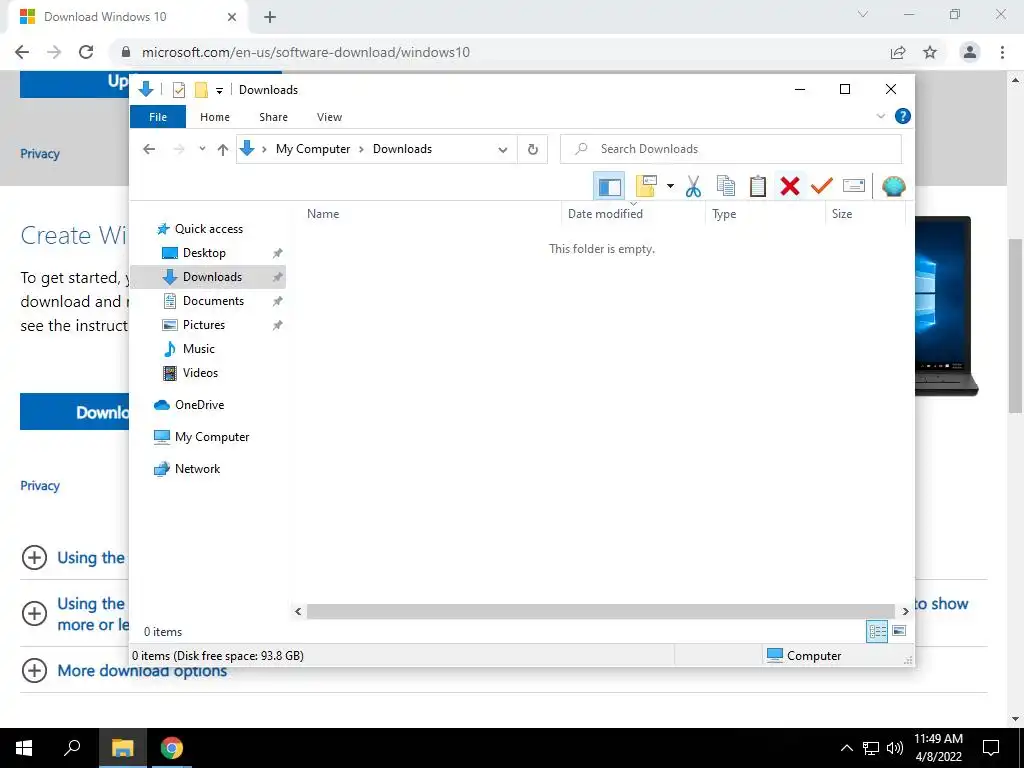Image resolution: width=1024 pixels, height=768 pixels.
Task: Bookmark the page with the star icon
Action: (x=930, y=52)
